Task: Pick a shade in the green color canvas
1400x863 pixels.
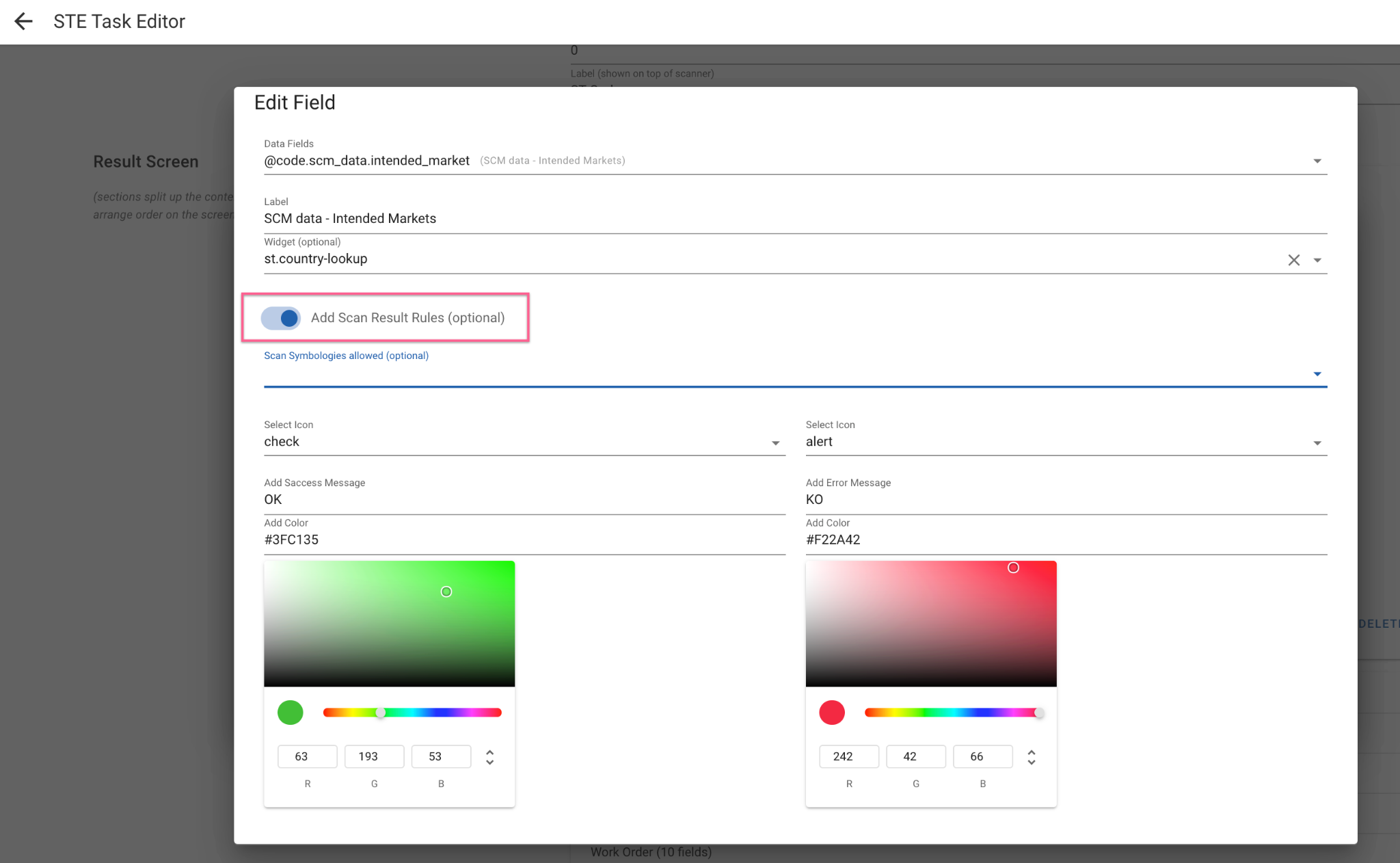Action: [389, 624]
